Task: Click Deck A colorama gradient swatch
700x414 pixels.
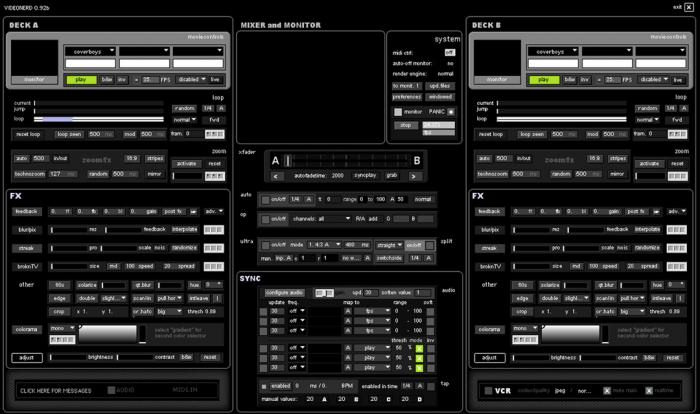Action: 108,334
